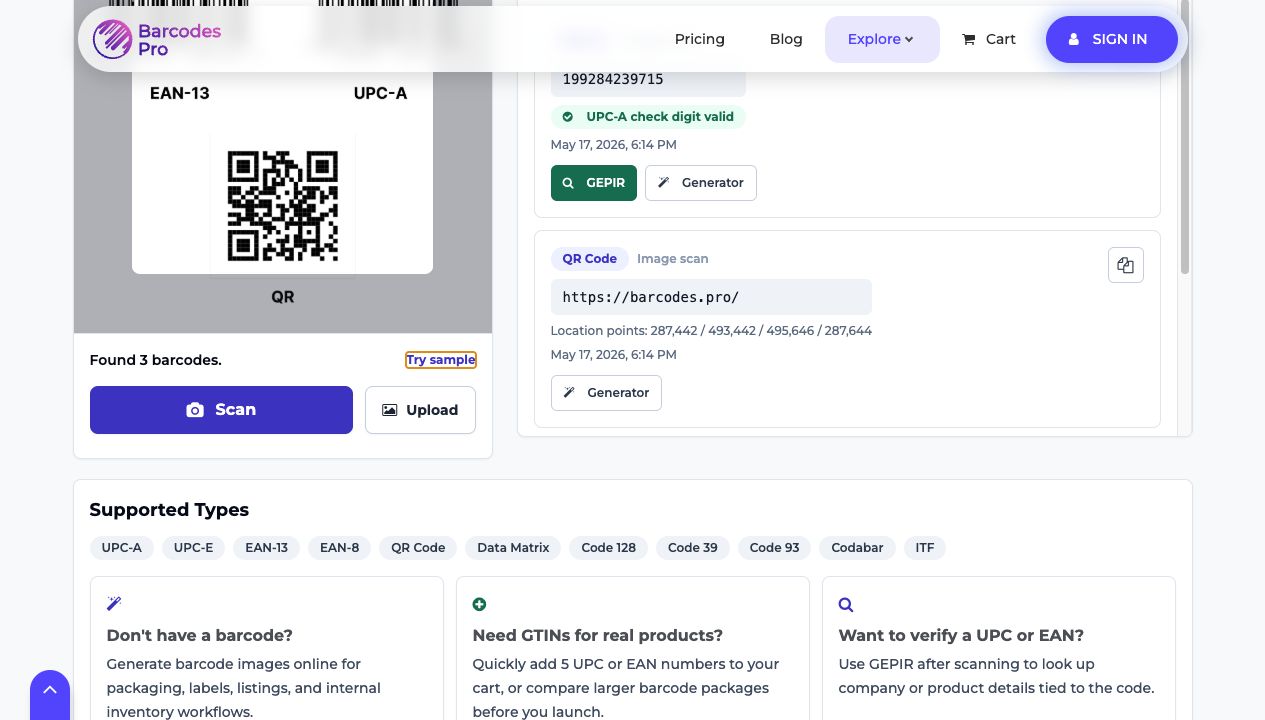Viewport: 1265px width, 720px height.
Task: Open Generator for the QR Code result
Action: [606, 393]
